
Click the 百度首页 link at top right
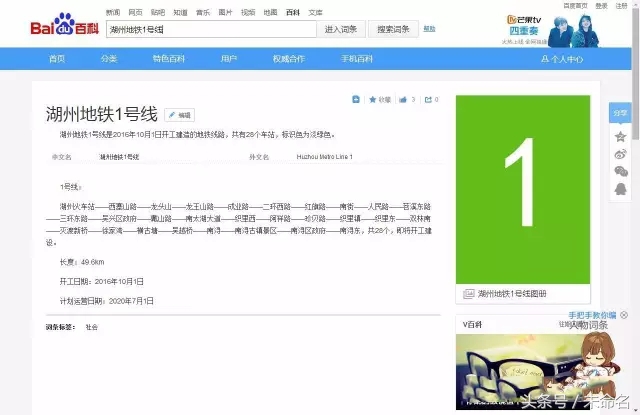click(576, 6)
